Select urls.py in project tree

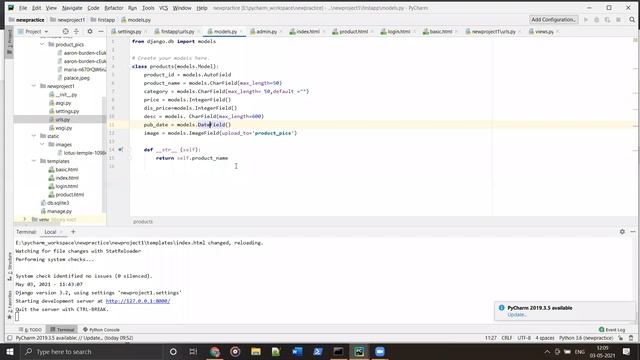click(62, 119)
